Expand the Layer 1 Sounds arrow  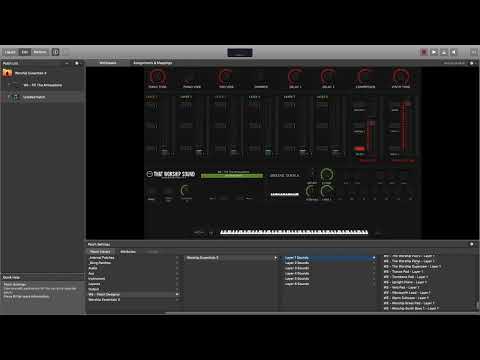pyautogui.click(x=374, y=258)
